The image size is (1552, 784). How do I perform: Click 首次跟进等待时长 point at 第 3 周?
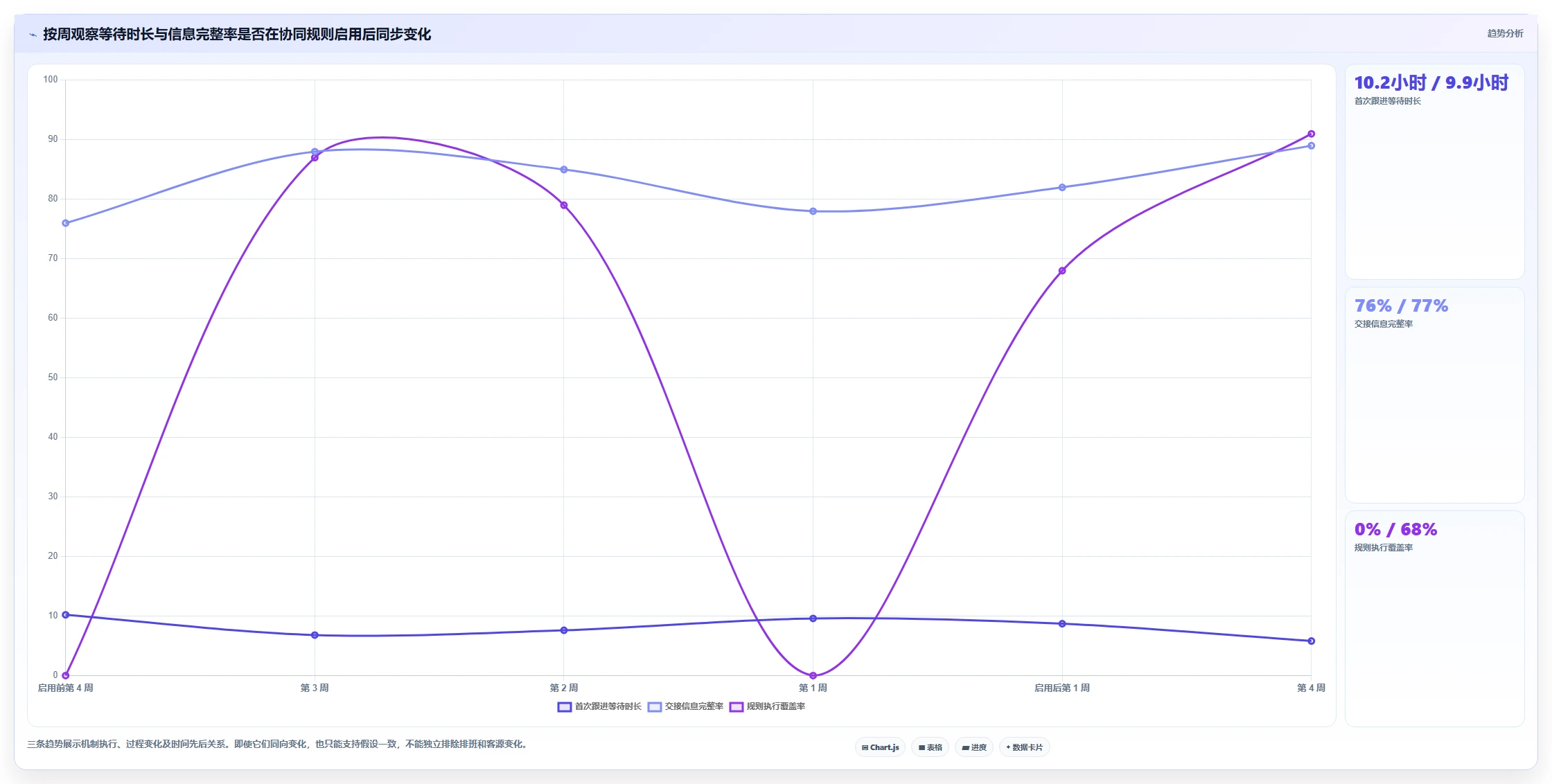315,635
